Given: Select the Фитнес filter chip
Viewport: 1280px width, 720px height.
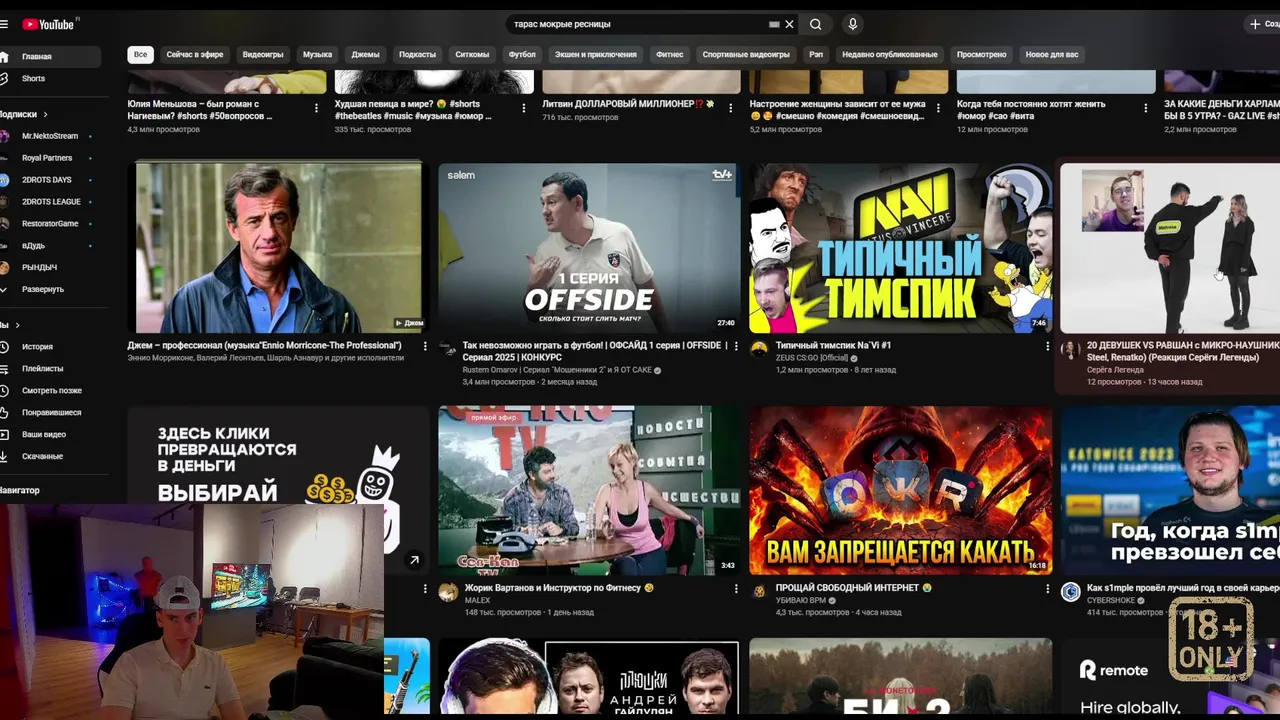Looking at the screenshot, I should tap(670, 55).
